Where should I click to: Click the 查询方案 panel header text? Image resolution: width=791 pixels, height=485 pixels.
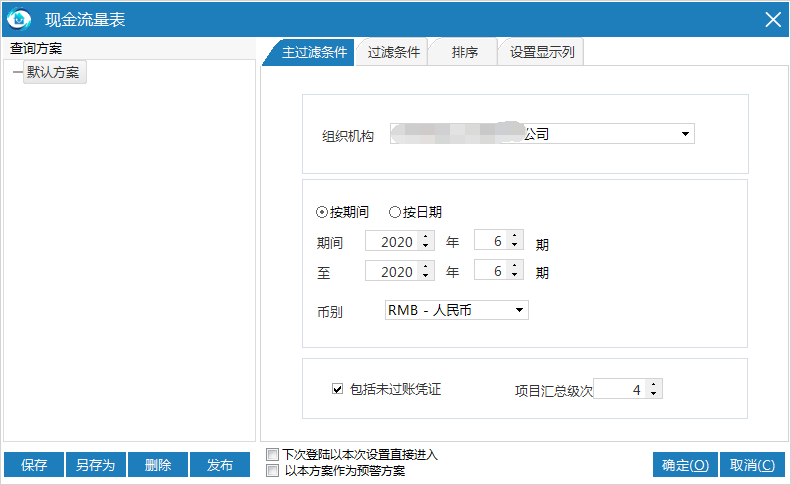[x=36, y=48]
